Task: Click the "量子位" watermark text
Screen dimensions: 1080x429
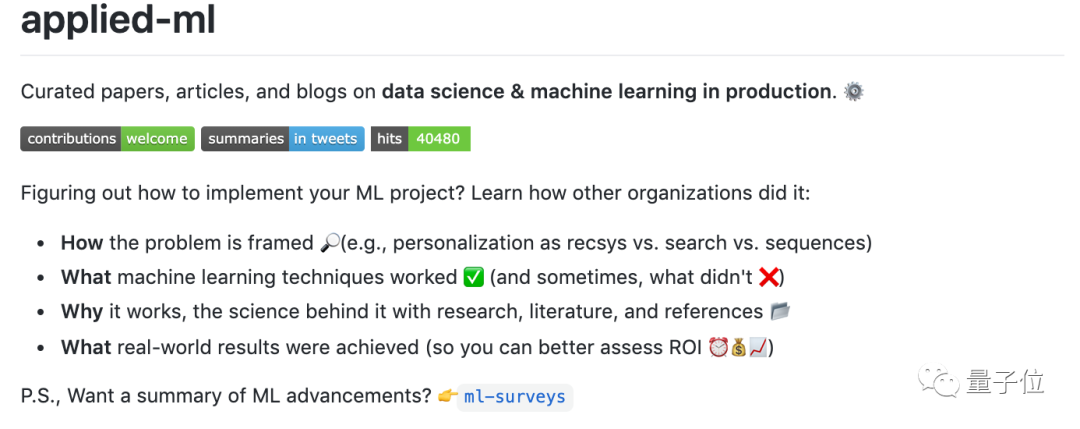Action: (1005, 382)
